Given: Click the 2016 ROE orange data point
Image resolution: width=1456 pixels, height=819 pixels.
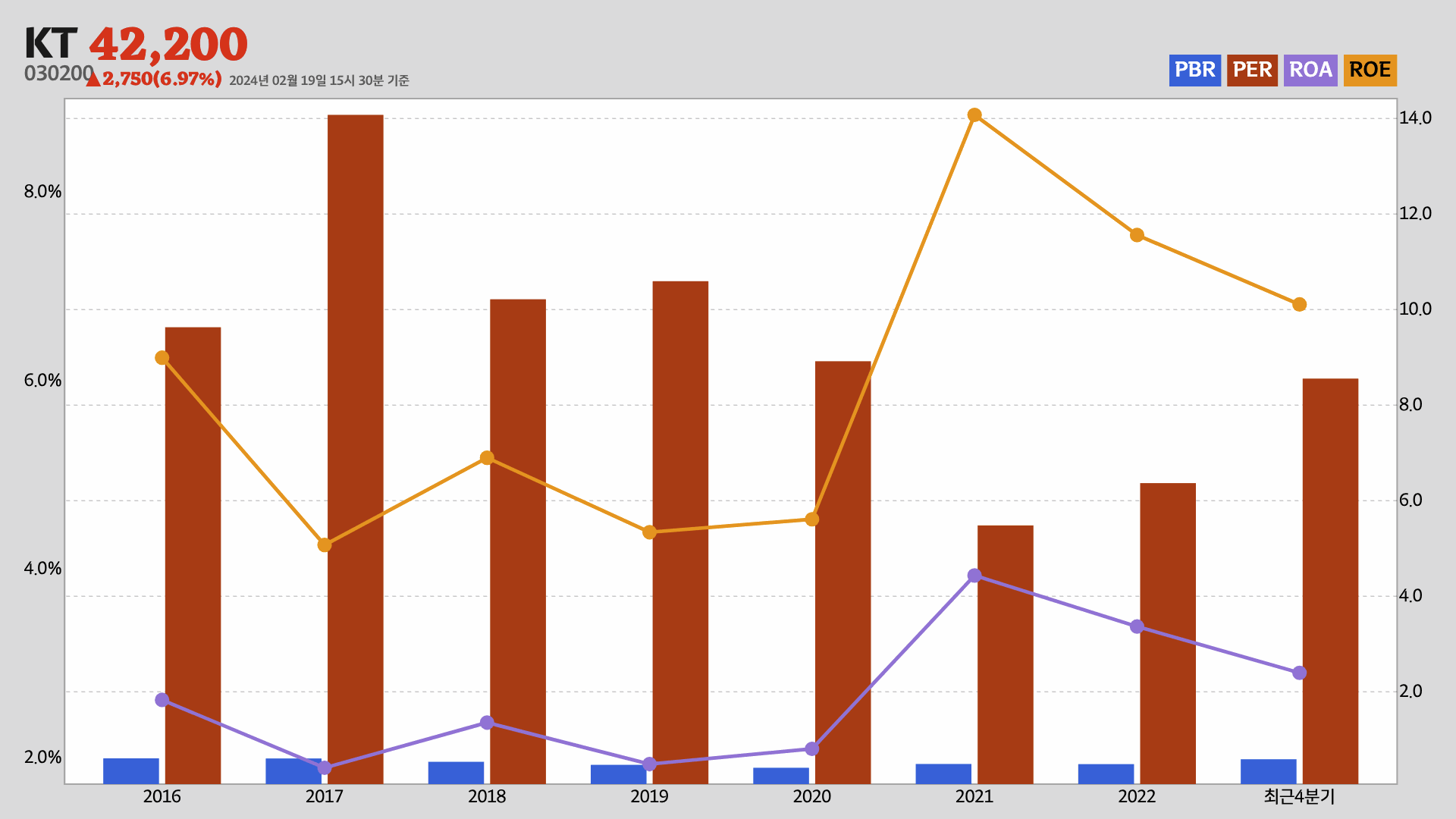Looking at the screenshot, I should (x=162, y=358).
